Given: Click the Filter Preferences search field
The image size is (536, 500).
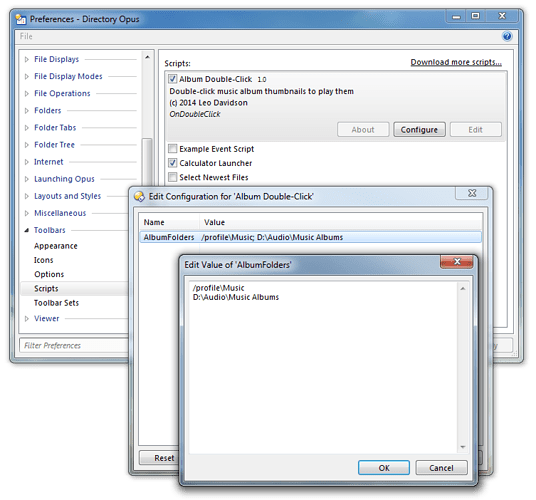Looking at the screenshot, I should (74, 346).
